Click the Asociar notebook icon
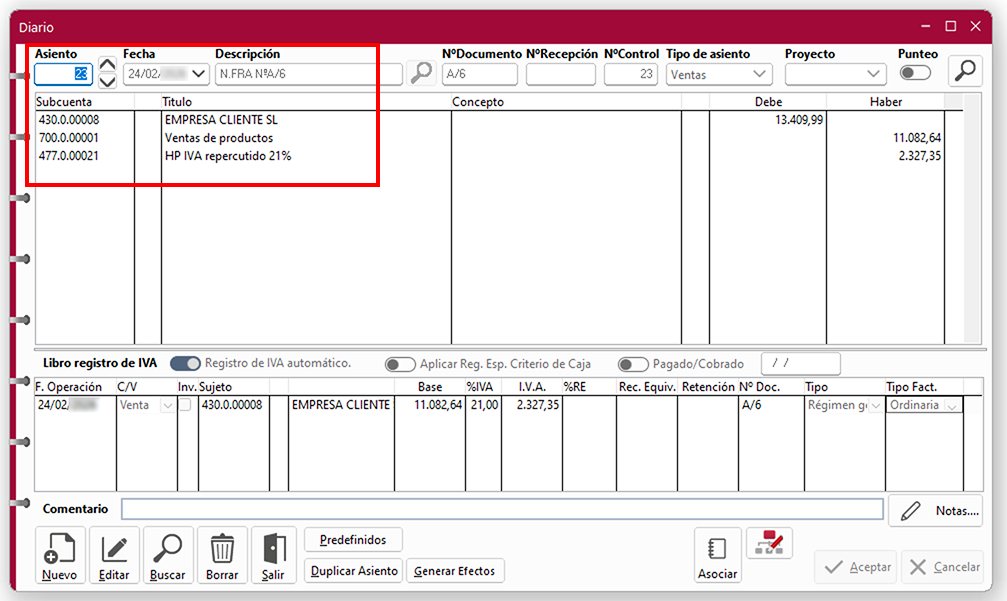 pos(717,549)
